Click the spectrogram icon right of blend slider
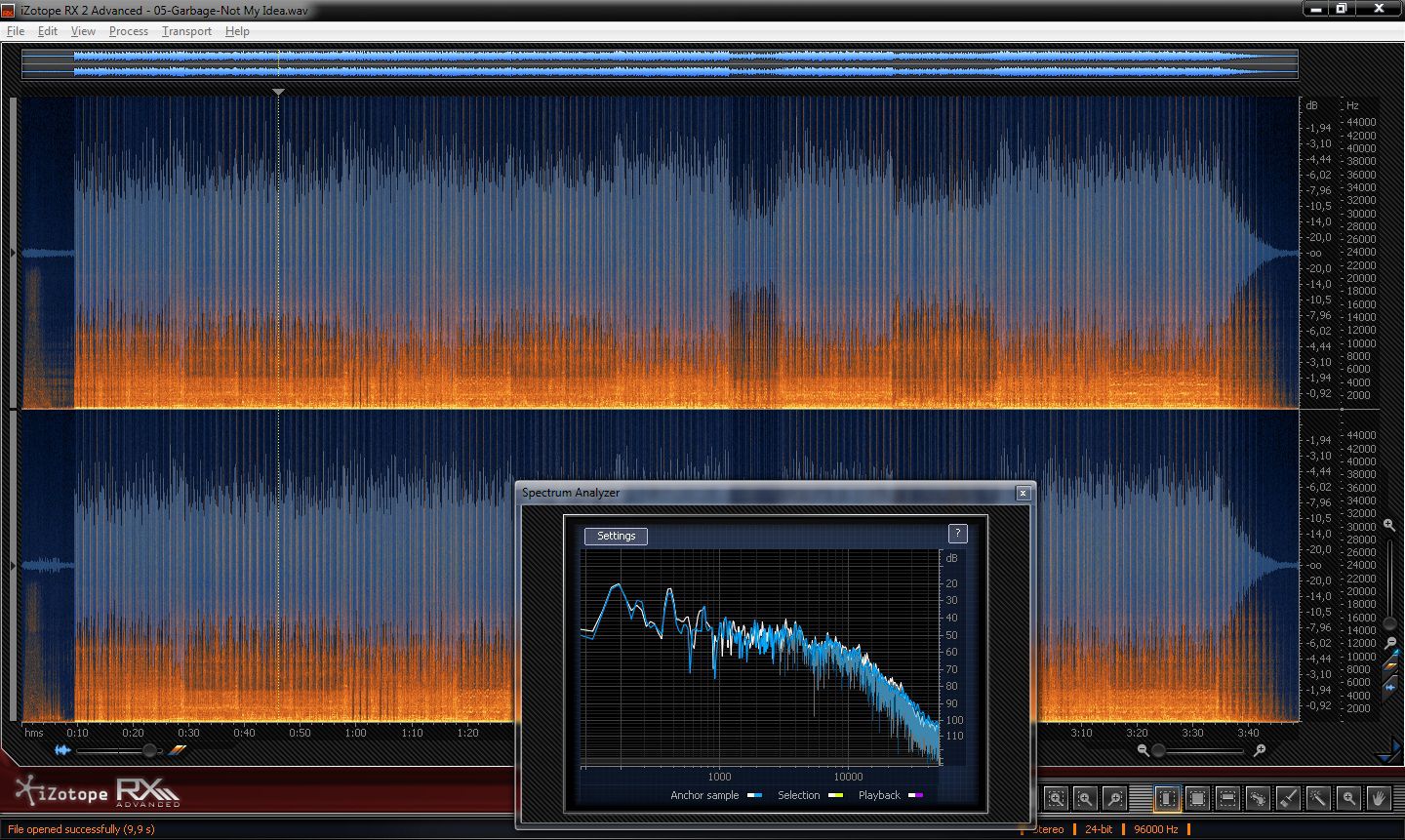This screenshot has width=1405, height=840. [178, 750]
